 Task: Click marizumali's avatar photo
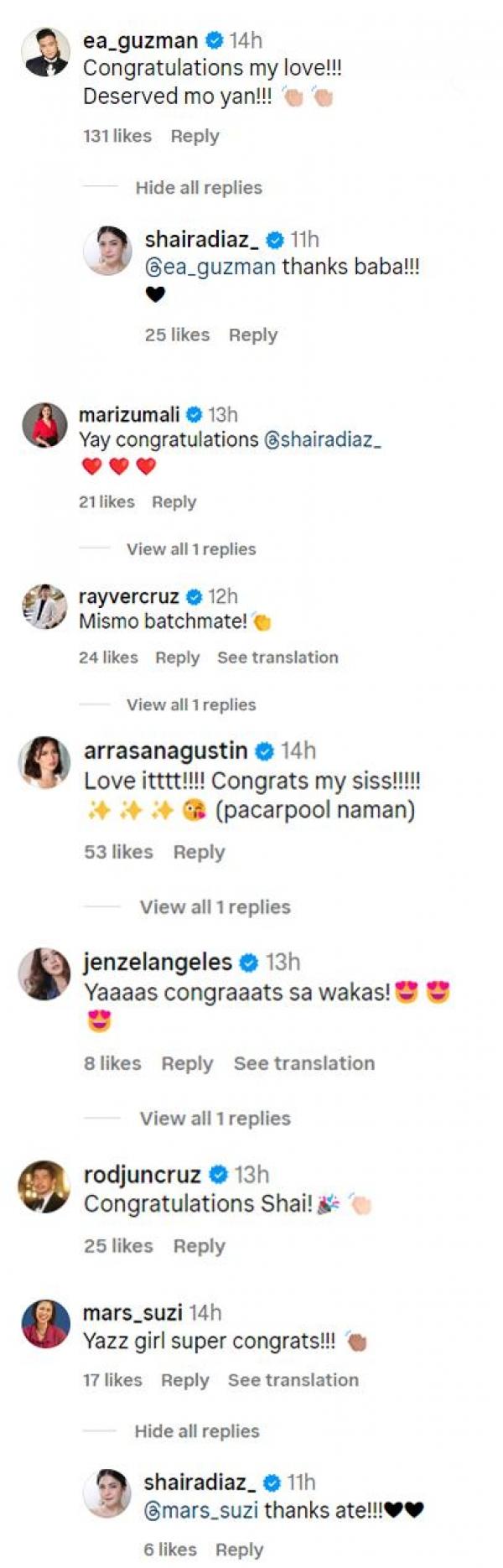[x=44, y=426]
